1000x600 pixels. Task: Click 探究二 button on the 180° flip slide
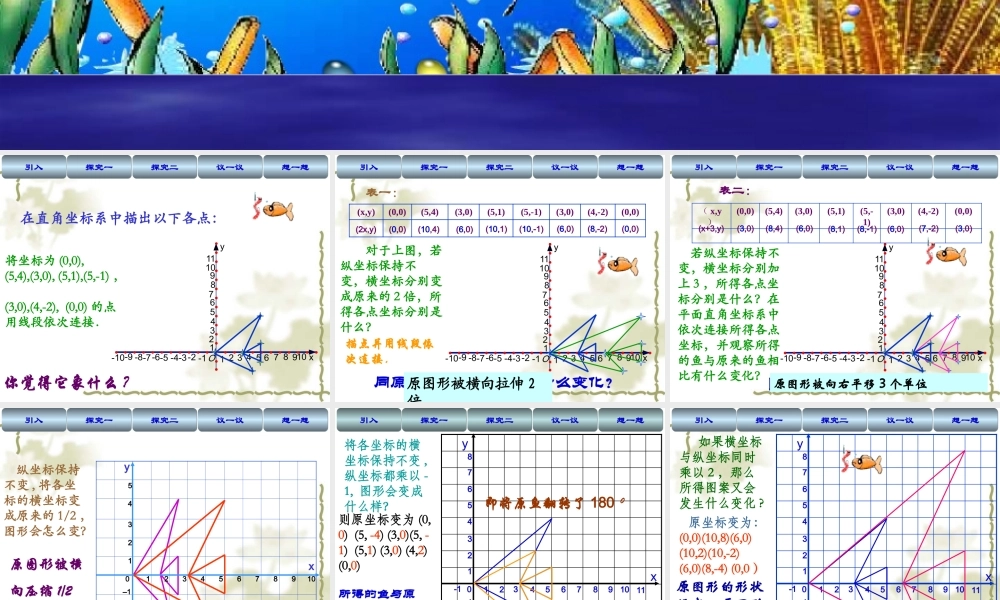tap(499, 420)
